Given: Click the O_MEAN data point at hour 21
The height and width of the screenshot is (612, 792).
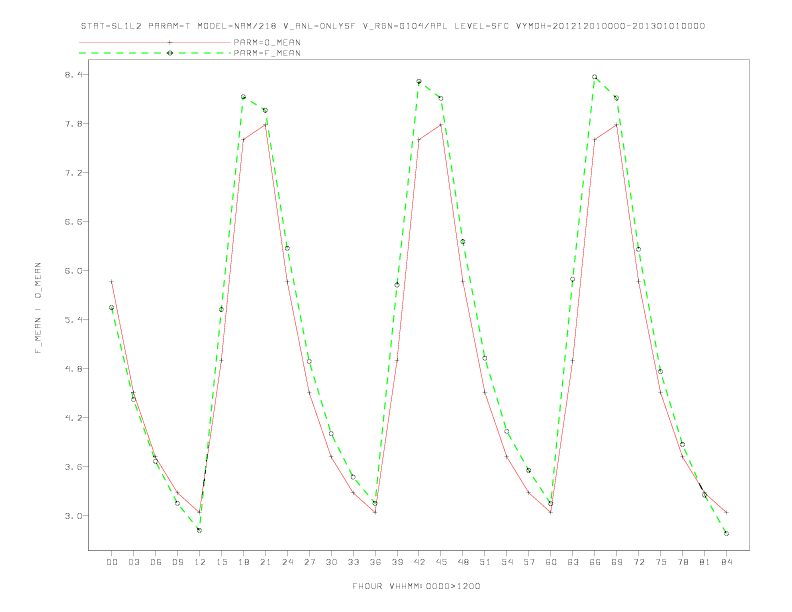Looking at the screenshot, I should click(x=265, y=125).
